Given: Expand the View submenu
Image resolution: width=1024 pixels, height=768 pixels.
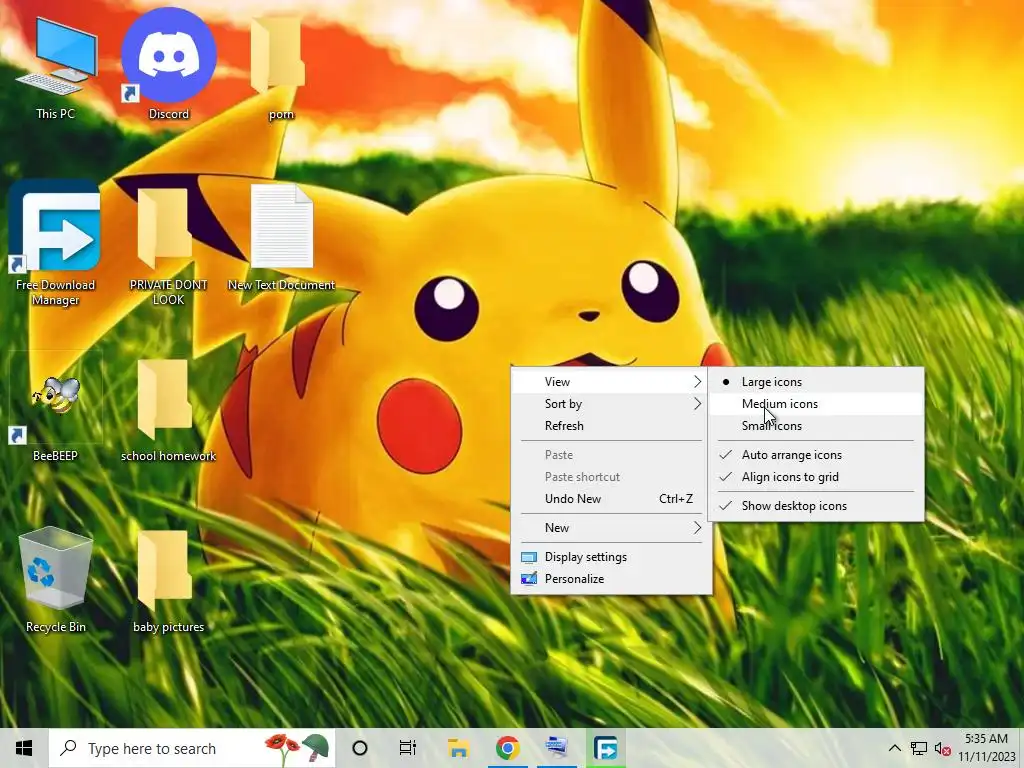Looking at the screenshot, I should pos(611,382).
